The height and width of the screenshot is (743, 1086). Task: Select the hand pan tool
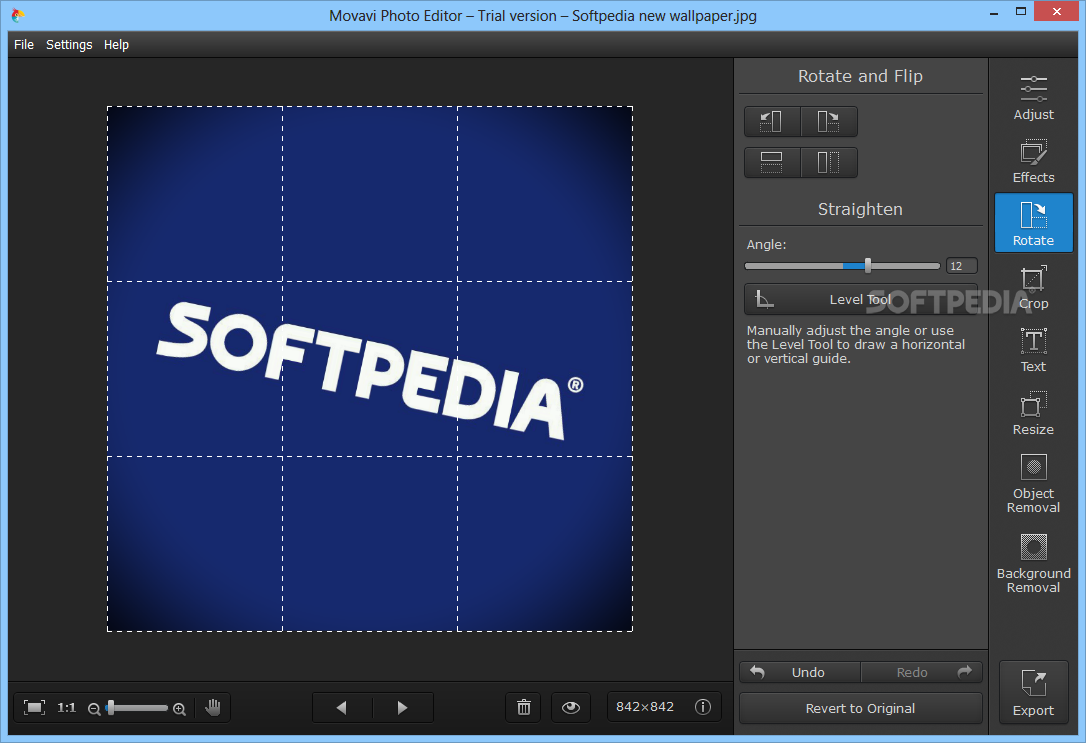[x=213, y=707]
